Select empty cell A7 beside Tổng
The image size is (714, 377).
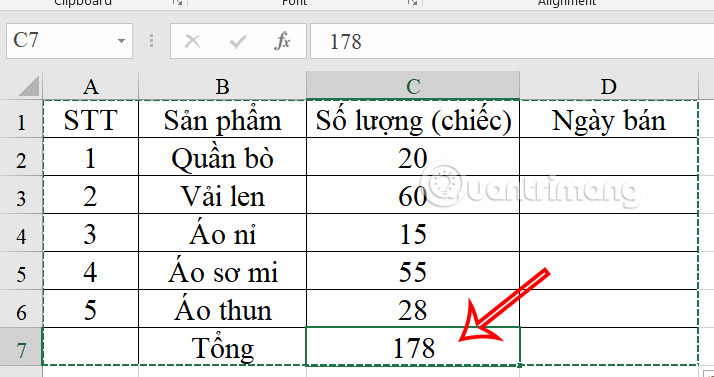91,346
